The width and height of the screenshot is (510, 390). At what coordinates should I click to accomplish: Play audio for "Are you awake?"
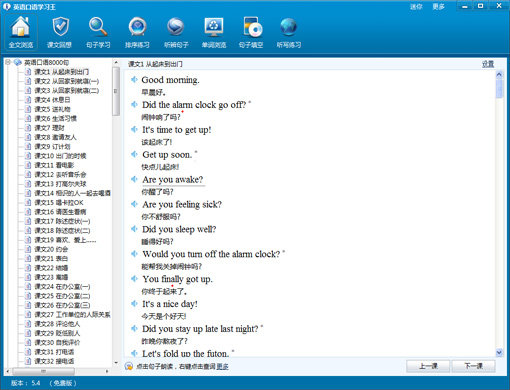coord(134,179)
